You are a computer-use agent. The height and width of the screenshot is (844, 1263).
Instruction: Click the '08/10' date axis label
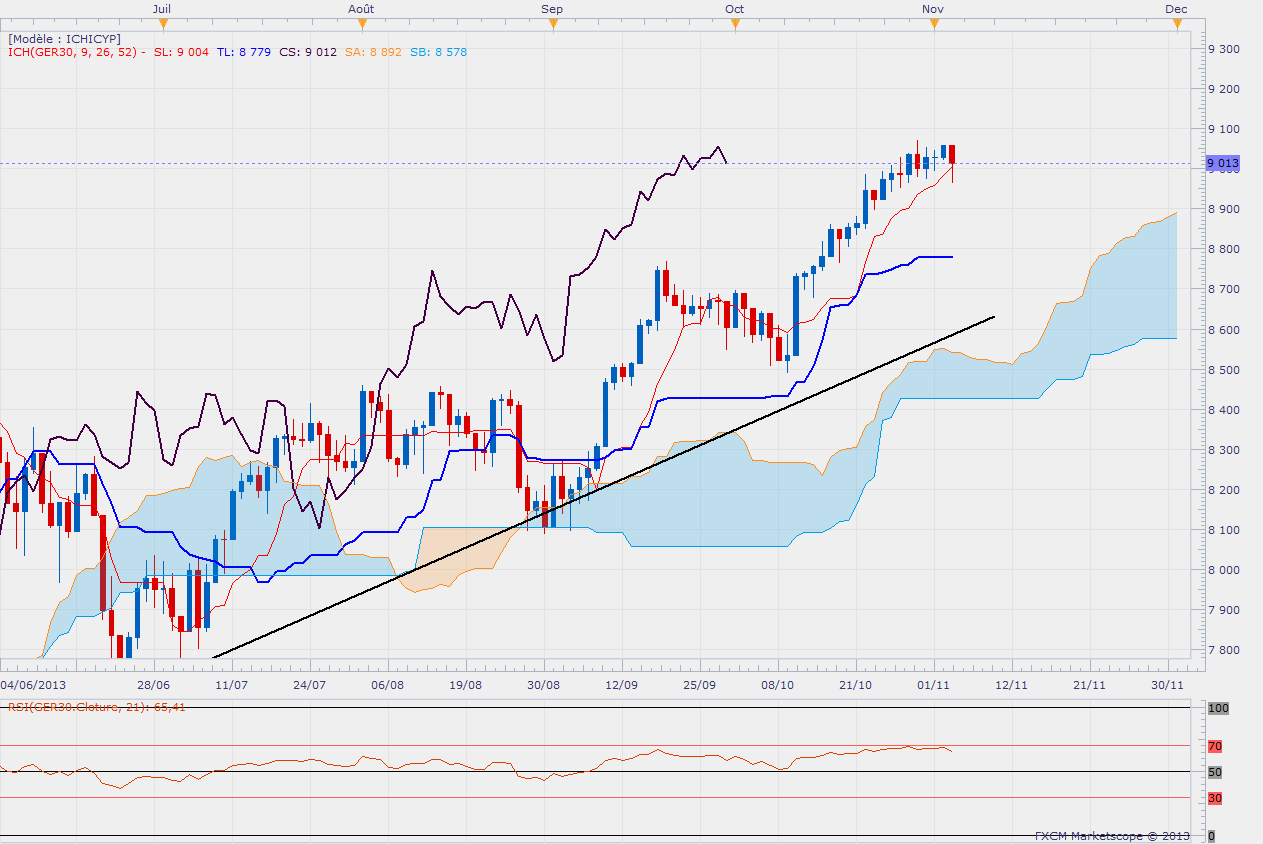(x=778, y=684)
